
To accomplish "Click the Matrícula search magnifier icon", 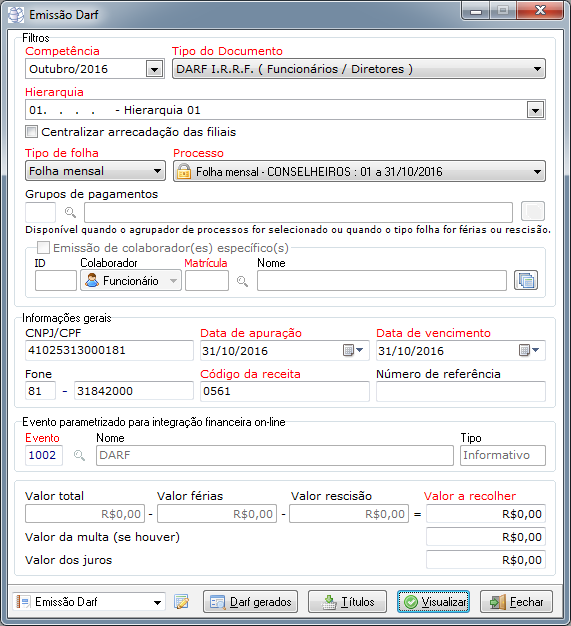I will tap(242, 281).
